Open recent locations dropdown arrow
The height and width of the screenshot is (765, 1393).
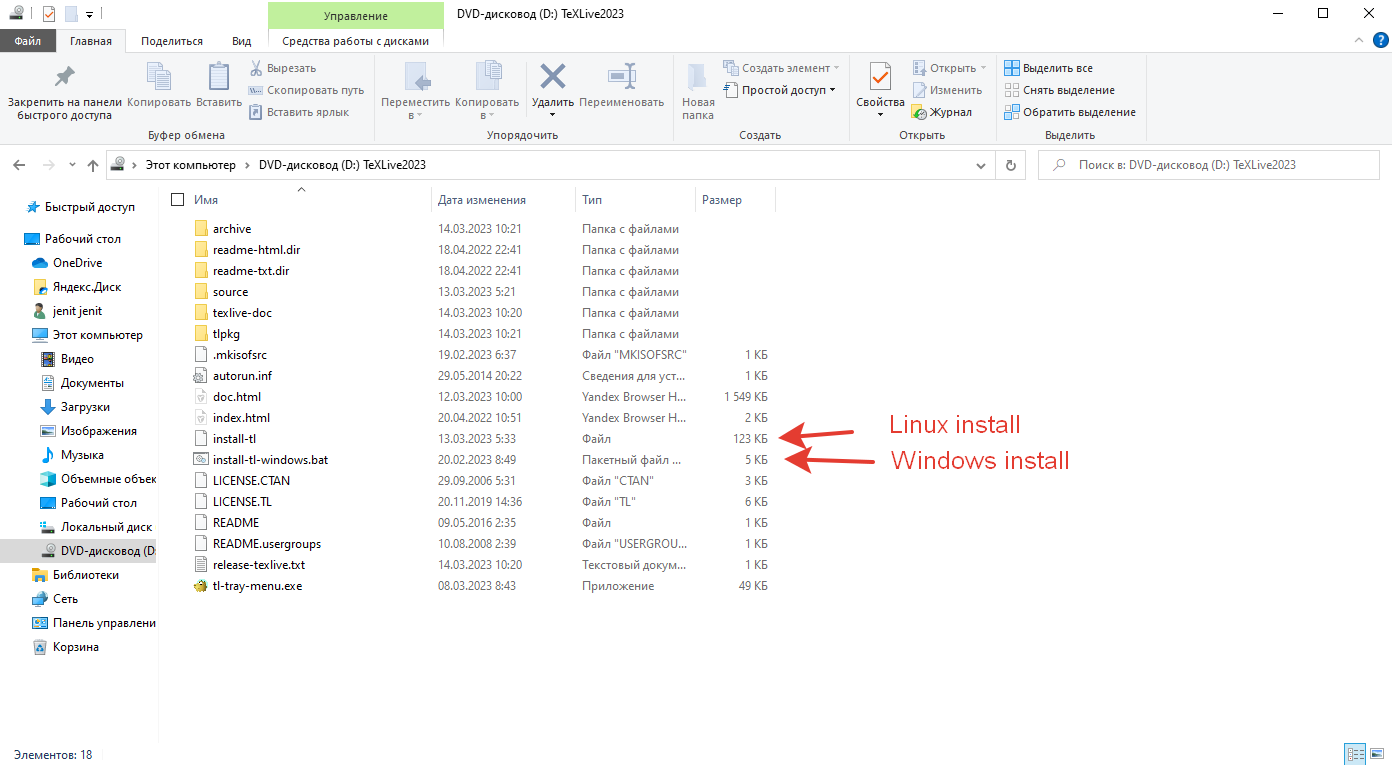[x=72, y=165]
